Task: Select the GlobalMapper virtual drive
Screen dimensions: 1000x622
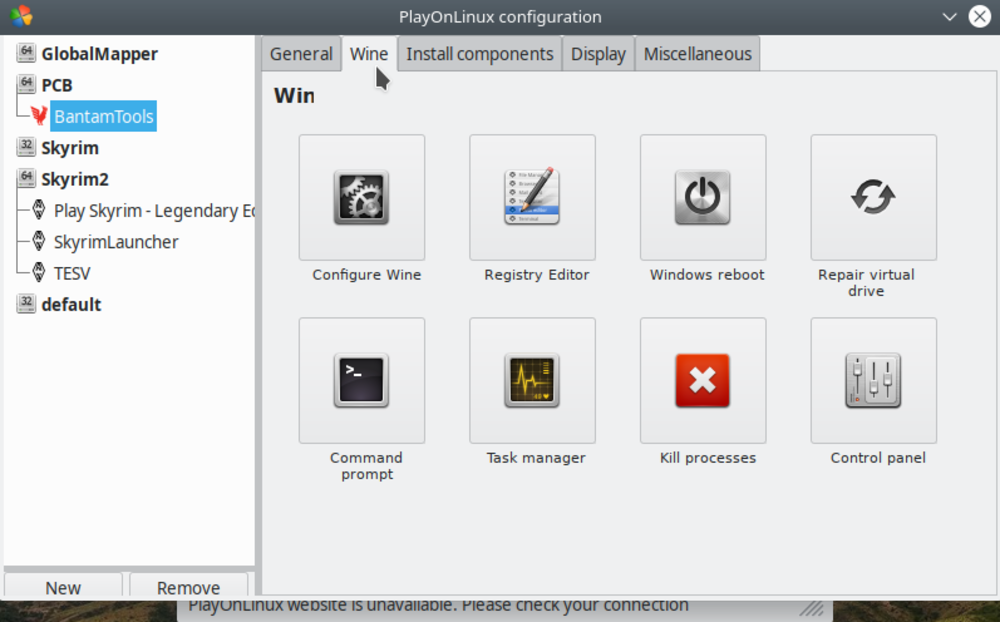Action: coord(99,54)
